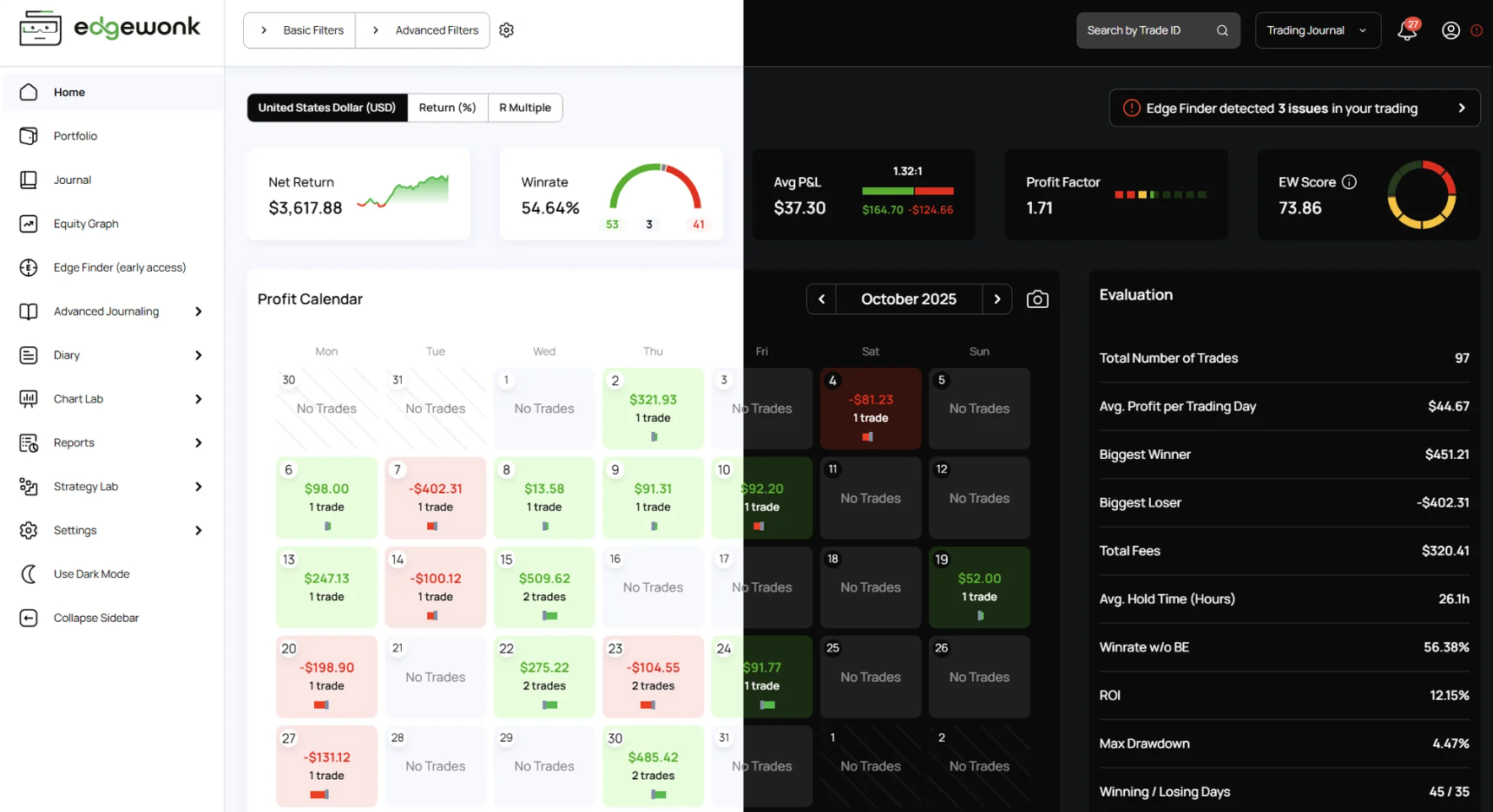
Task: Select United States Dollar (USD) display
Action: [x=327, y=108]
